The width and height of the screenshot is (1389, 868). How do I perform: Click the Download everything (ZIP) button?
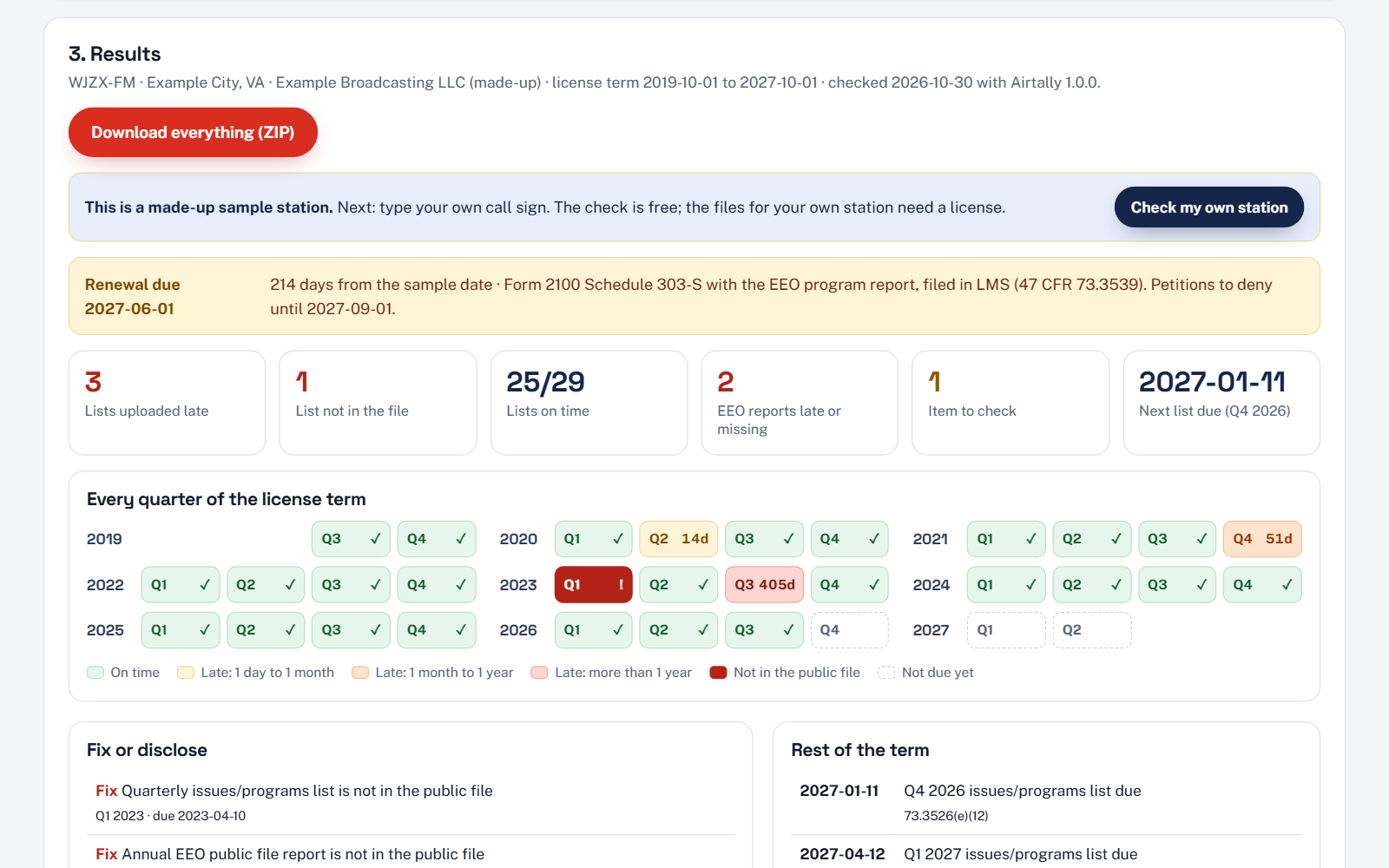(193, 133)
